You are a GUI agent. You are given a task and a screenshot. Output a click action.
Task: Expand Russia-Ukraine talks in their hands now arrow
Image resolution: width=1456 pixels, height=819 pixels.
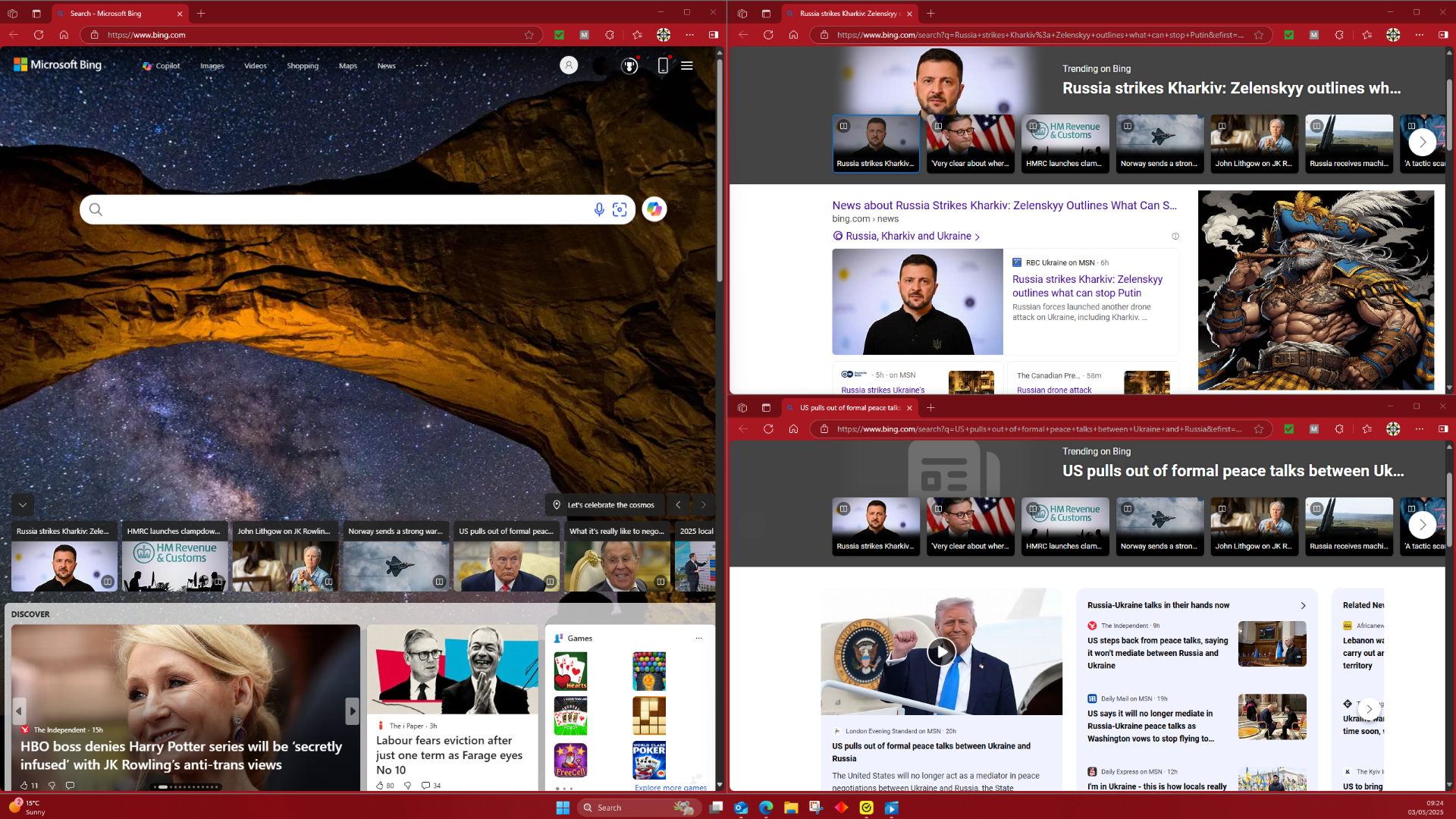pos(1304,606)
